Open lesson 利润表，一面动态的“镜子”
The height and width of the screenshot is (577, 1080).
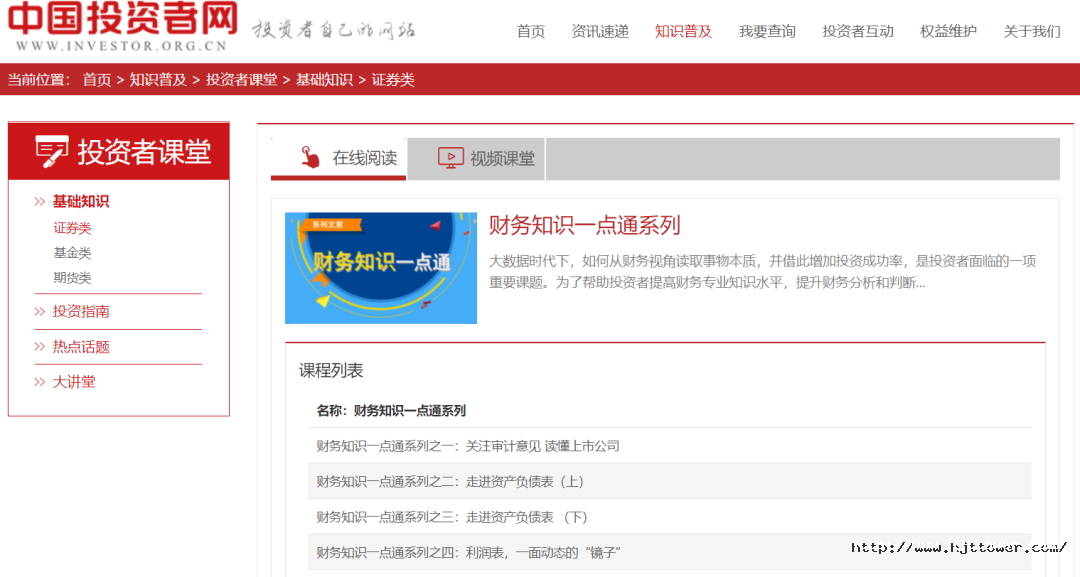click(469, 552)
